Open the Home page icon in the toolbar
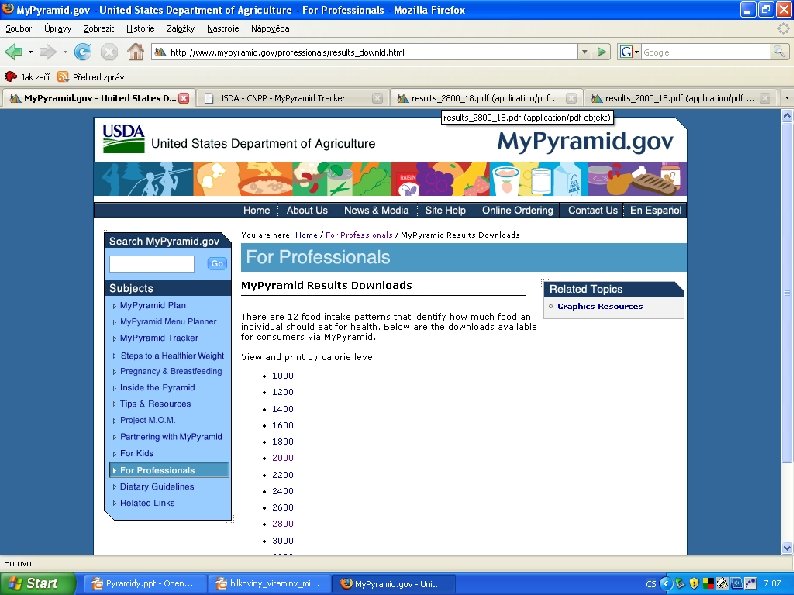This screenshot has width=794, height=595. (x=135, y=52)
